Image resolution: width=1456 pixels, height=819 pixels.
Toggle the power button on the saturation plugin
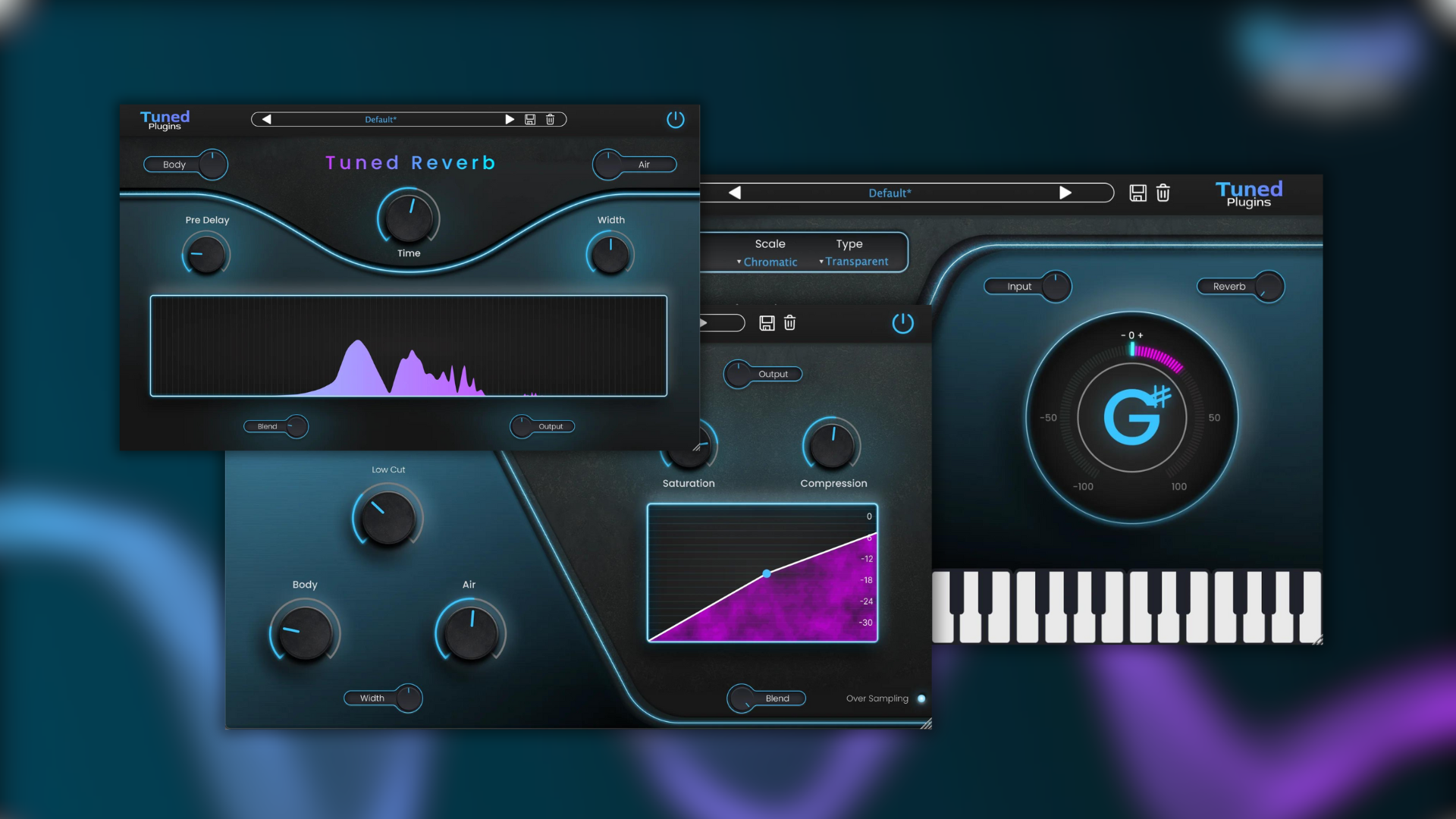[902, 322]
